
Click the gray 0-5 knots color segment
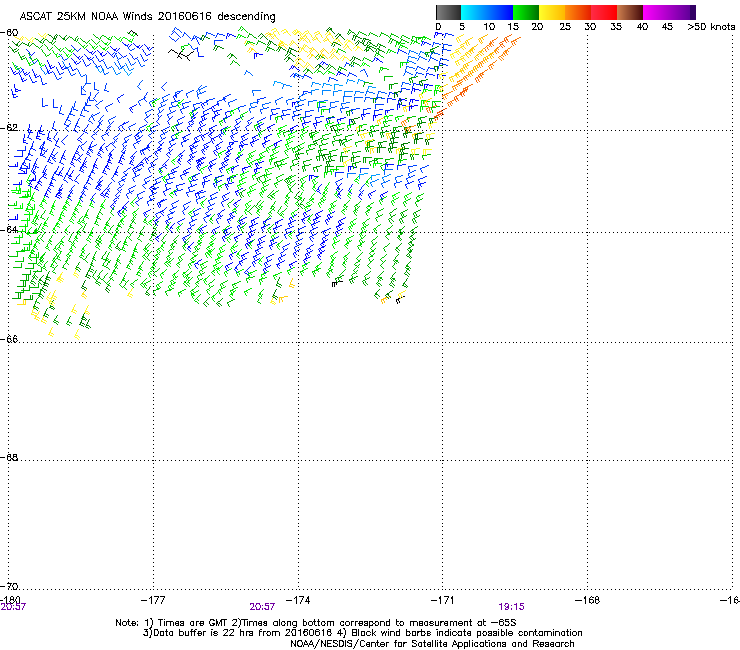(448, 12)
